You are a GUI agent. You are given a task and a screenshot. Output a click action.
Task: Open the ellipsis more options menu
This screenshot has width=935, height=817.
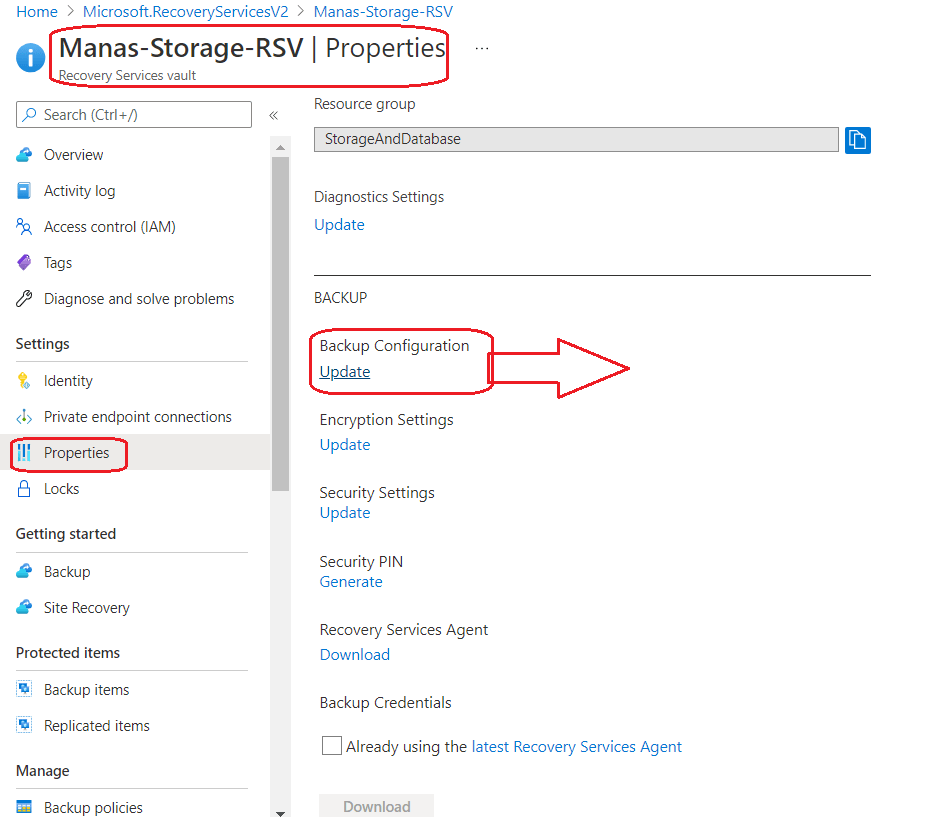click(482, 48)
